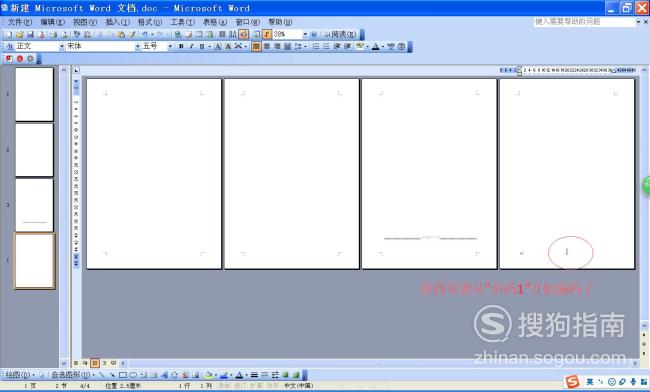
Task: Open the 格式 (Format) menu
Action: click(150, 22)
